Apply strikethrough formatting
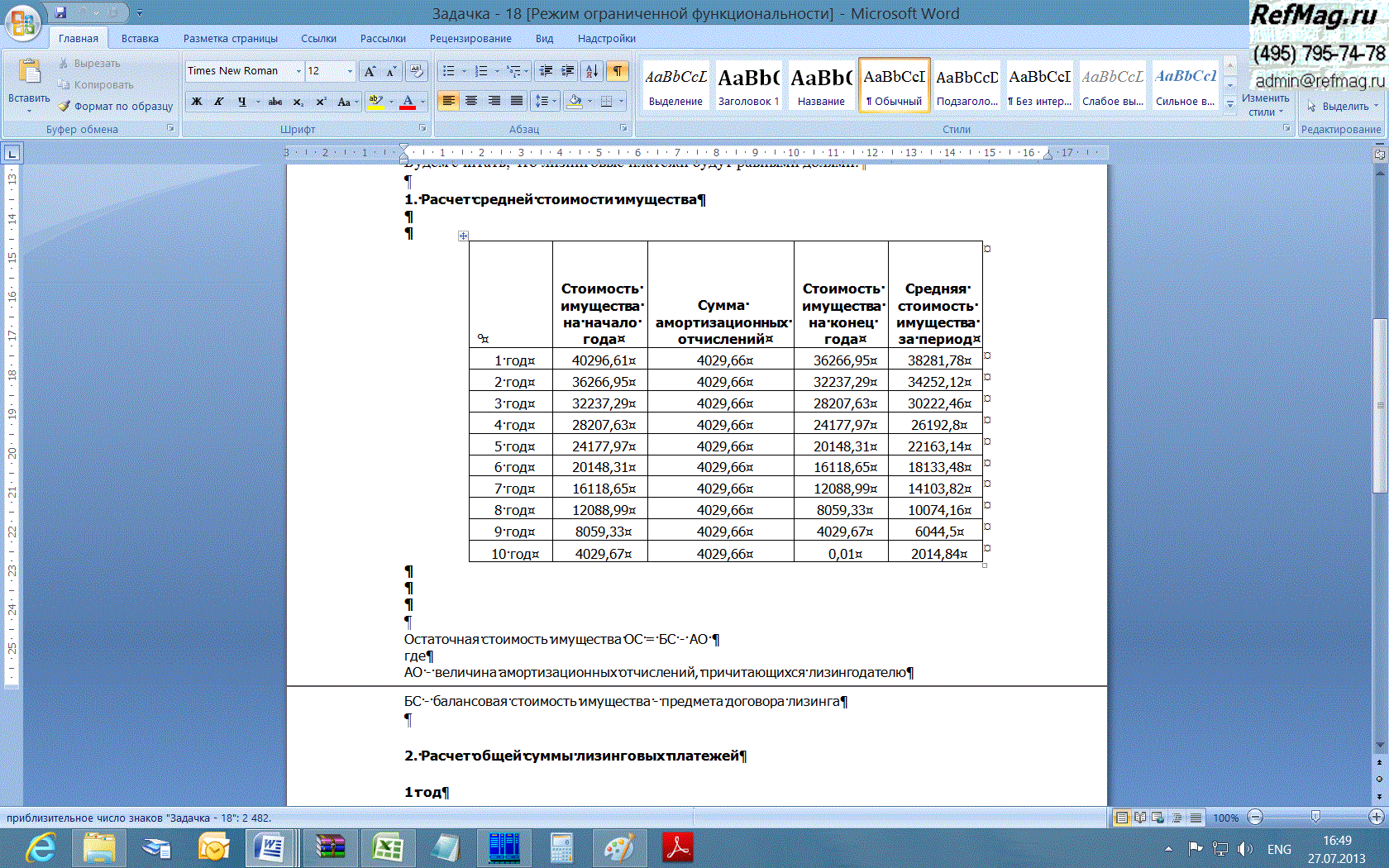The image size is (1389, 868). click(275, 102)
